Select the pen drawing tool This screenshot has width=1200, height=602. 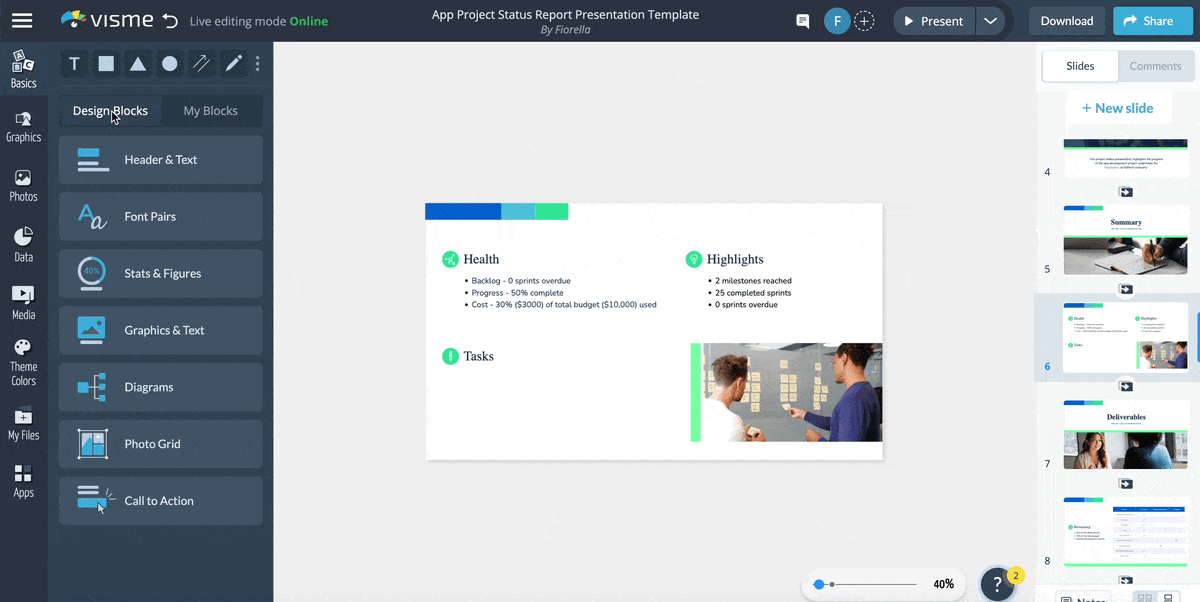[233, 63]
